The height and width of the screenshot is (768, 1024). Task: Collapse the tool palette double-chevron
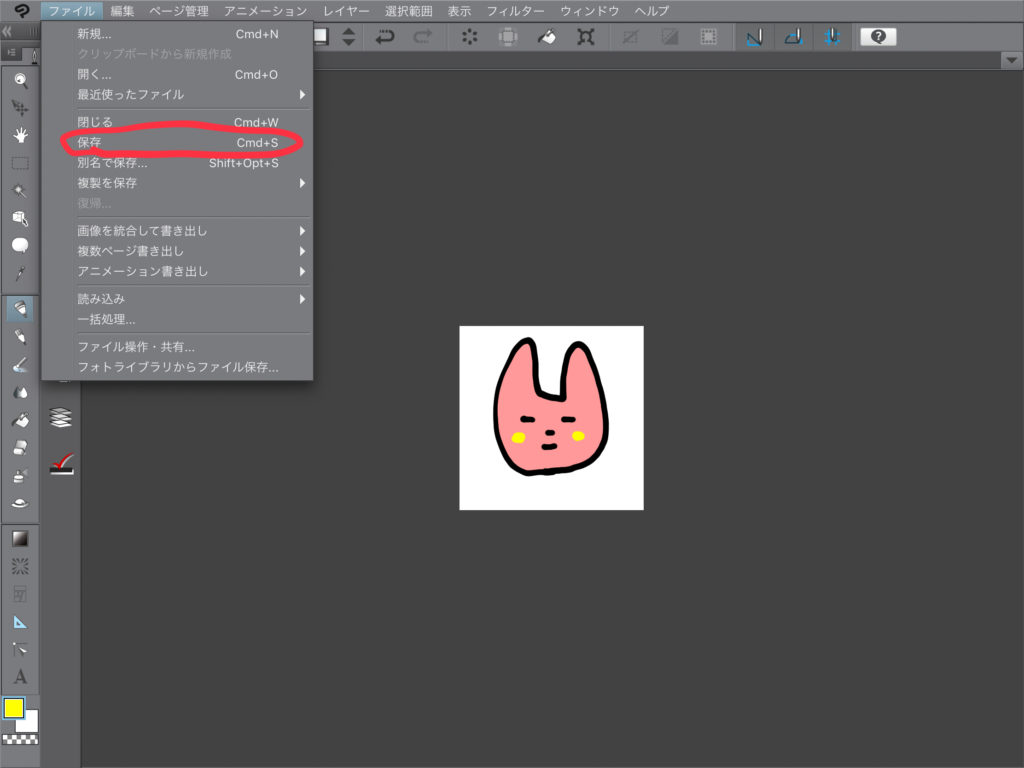[x=7, y=31]
